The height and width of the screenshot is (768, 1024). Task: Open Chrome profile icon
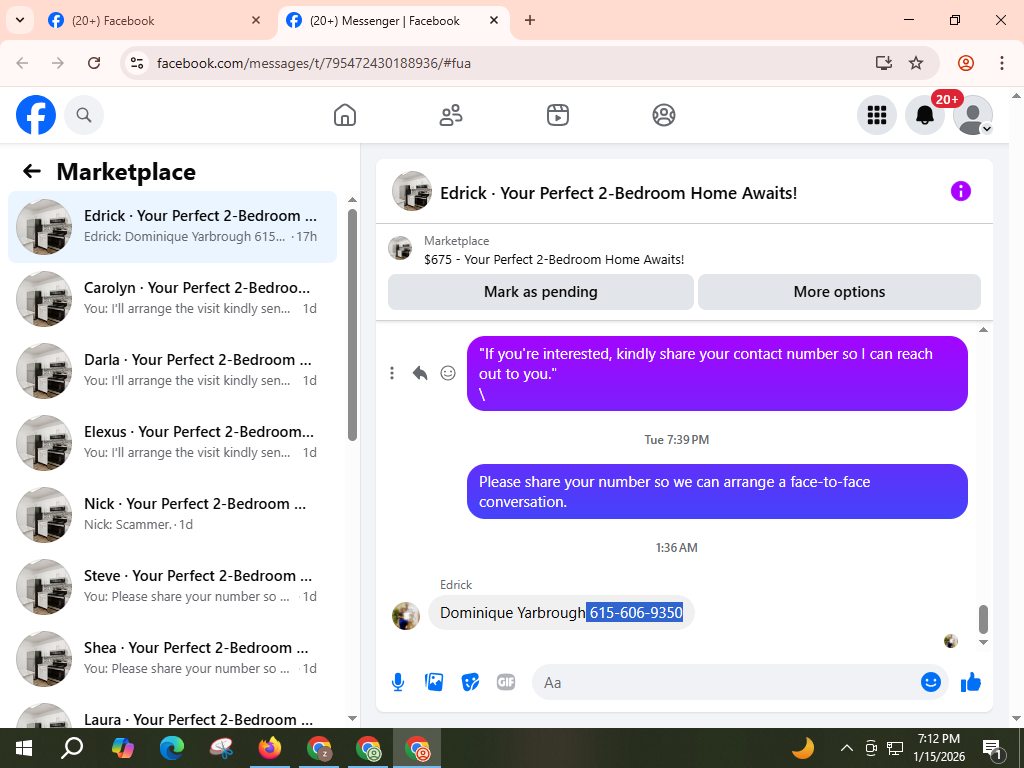pyautogui.click(x=966, y=63)
